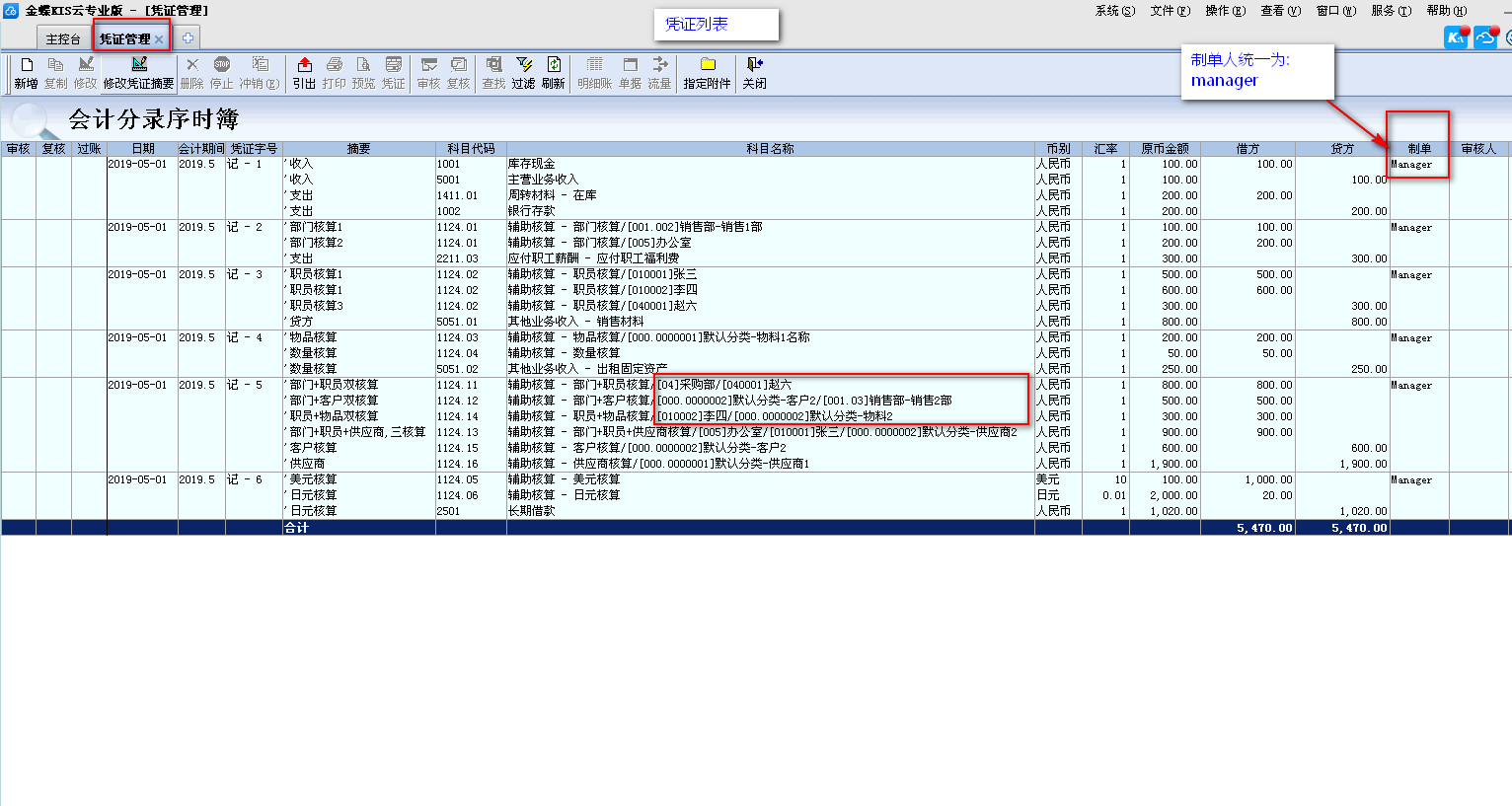This screenshot has width=1512, height=806.
Task: Click the 科目名称 column header
Action: (x=770, y=149)
